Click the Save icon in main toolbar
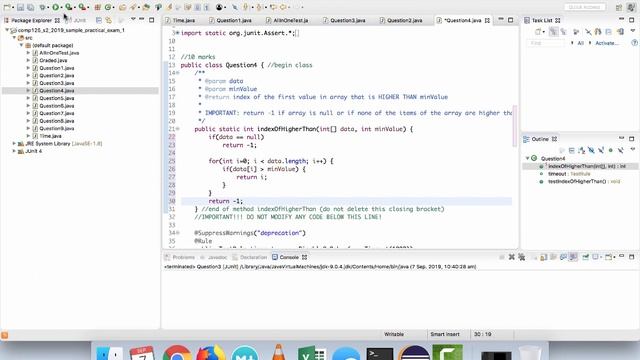 pyautogui.click(x=20, y=7)
